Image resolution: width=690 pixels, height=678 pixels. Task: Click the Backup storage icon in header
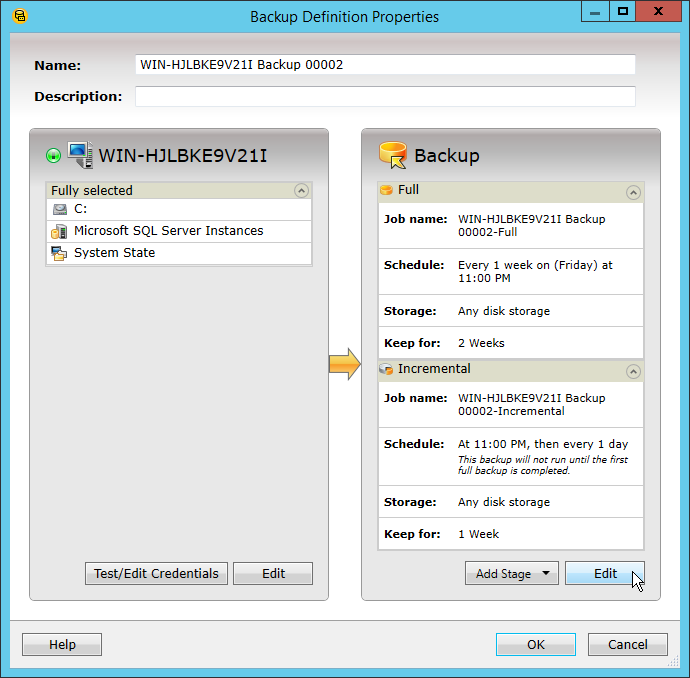(393, 155)
